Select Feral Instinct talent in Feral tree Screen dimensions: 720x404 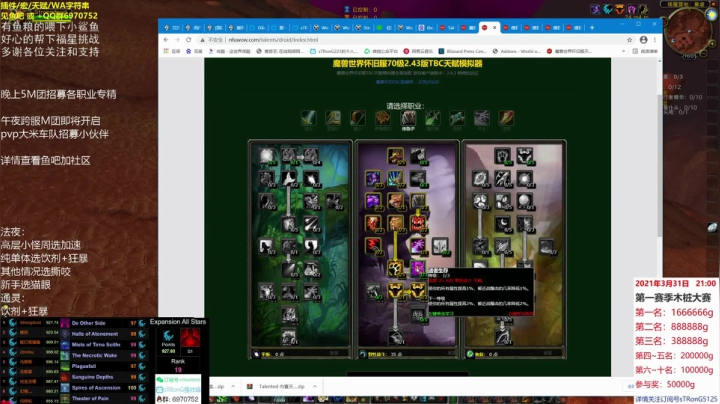[x=373, y=179]
